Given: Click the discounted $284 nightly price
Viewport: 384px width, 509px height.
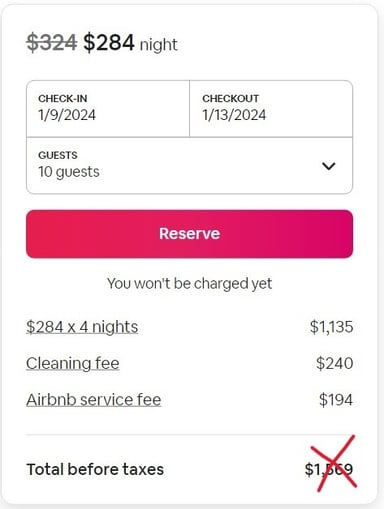Looking at the screenshot, I should (109, 43).
